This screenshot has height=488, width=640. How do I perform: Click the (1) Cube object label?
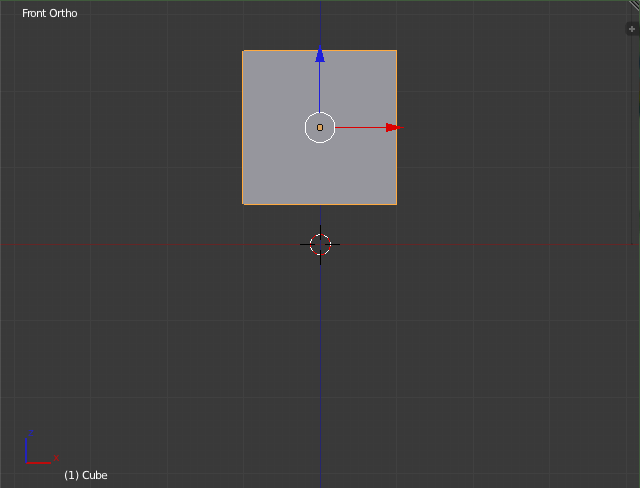click(86, 475)
